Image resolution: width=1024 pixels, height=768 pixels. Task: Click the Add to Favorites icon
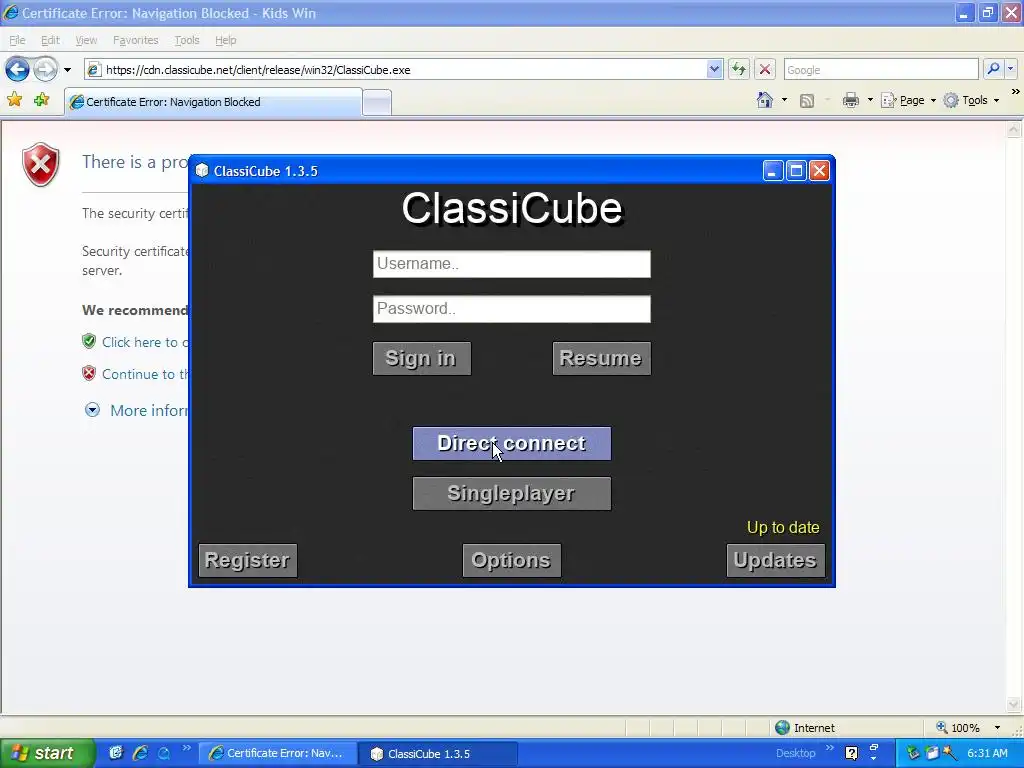pos(42,100)
